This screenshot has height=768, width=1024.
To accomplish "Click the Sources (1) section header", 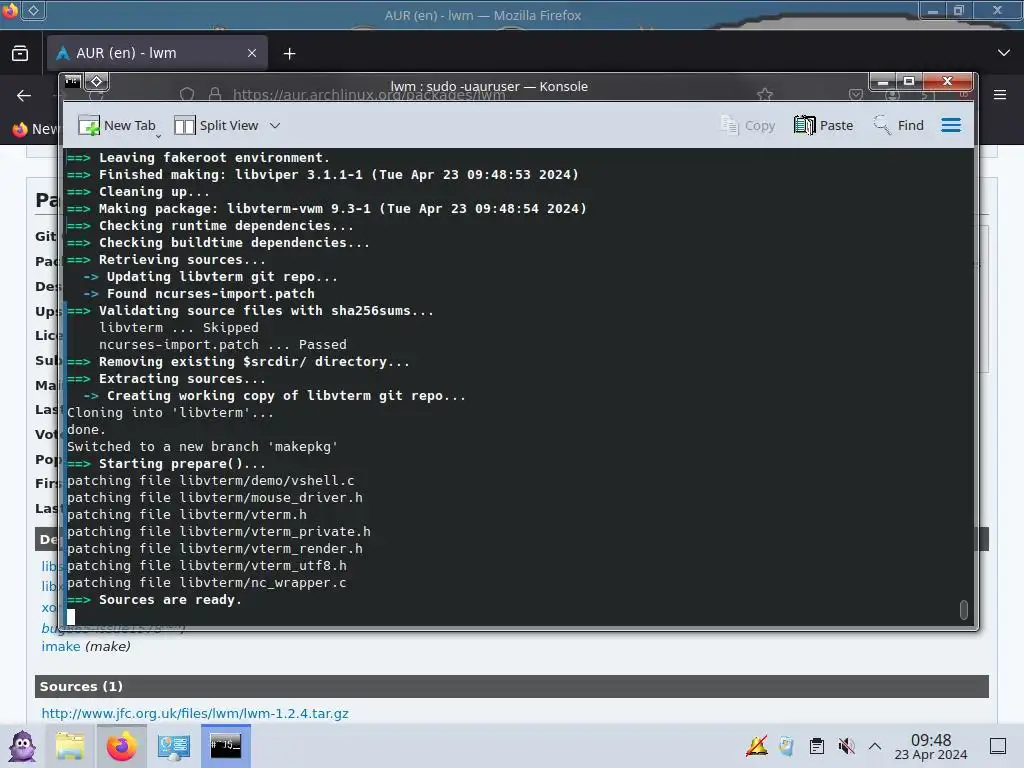I will point(511,686).
